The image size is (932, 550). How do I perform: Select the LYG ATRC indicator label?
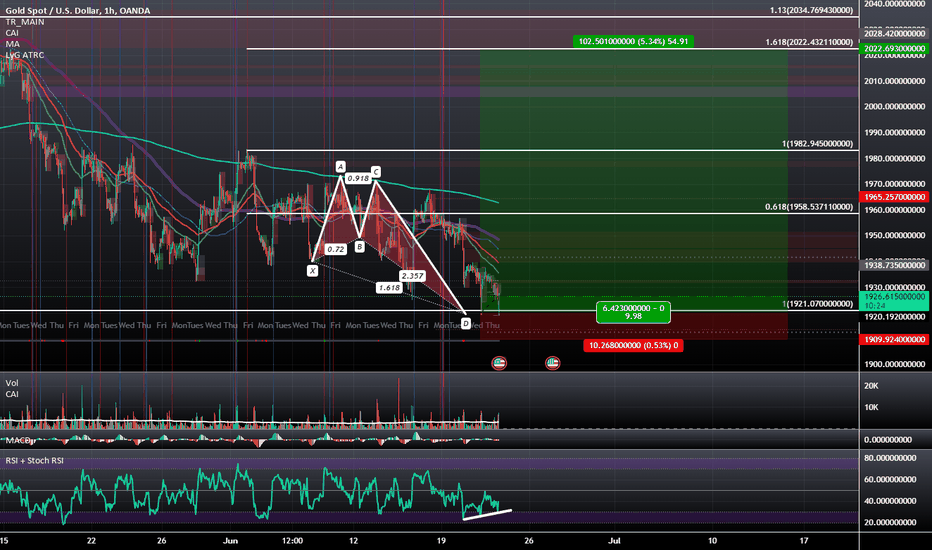pos(25,55)
